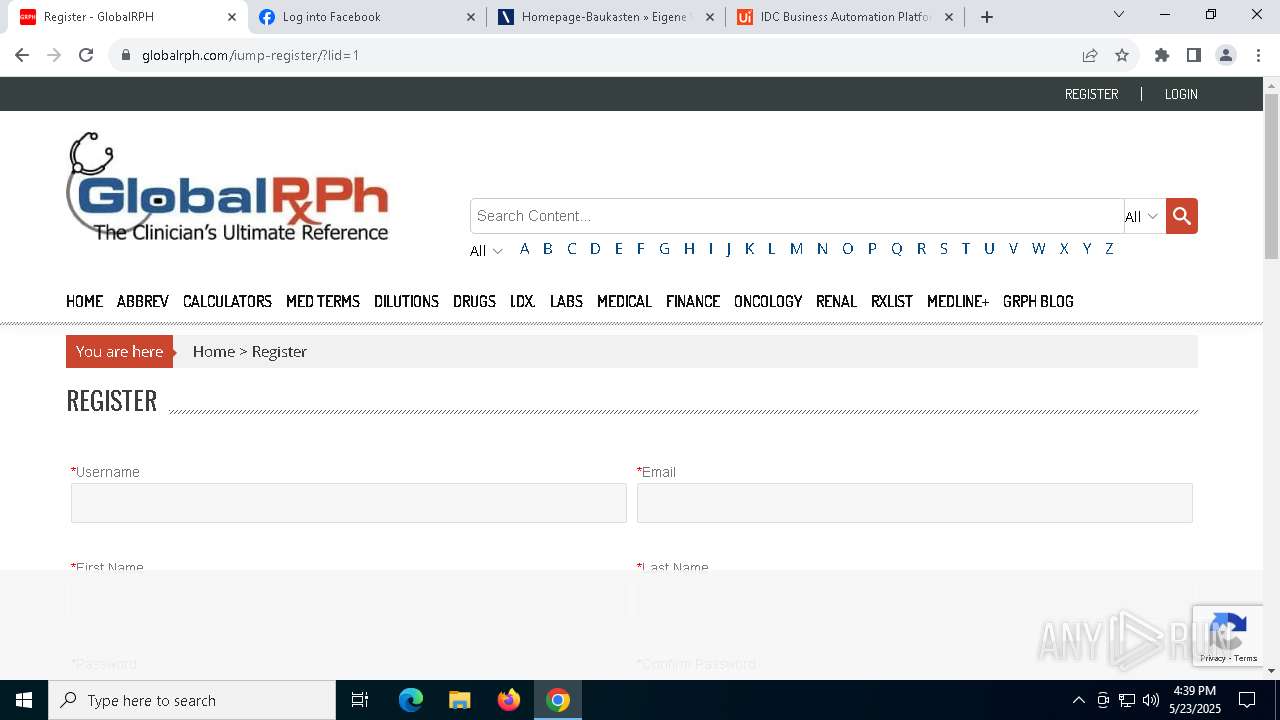This screenshot has height=720, width=1280.
Task: Open the MEDLINE+ menu item
Action: pos(958,301)
